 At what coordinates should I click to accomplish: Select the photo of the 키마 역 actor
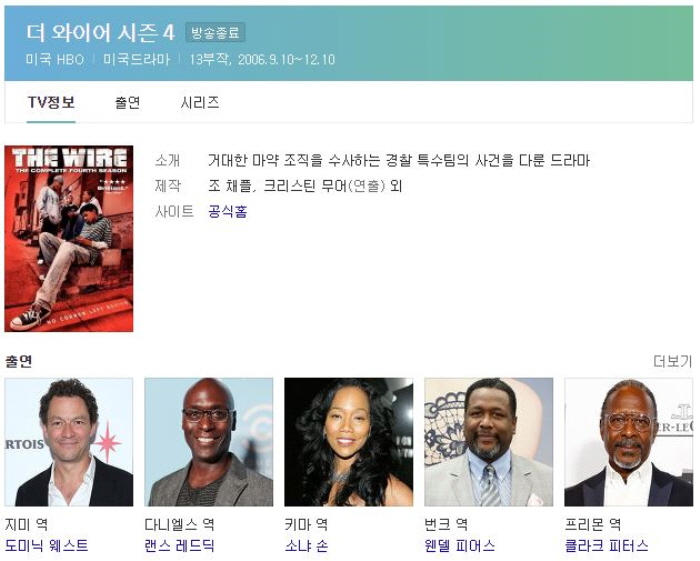(349, 442)
